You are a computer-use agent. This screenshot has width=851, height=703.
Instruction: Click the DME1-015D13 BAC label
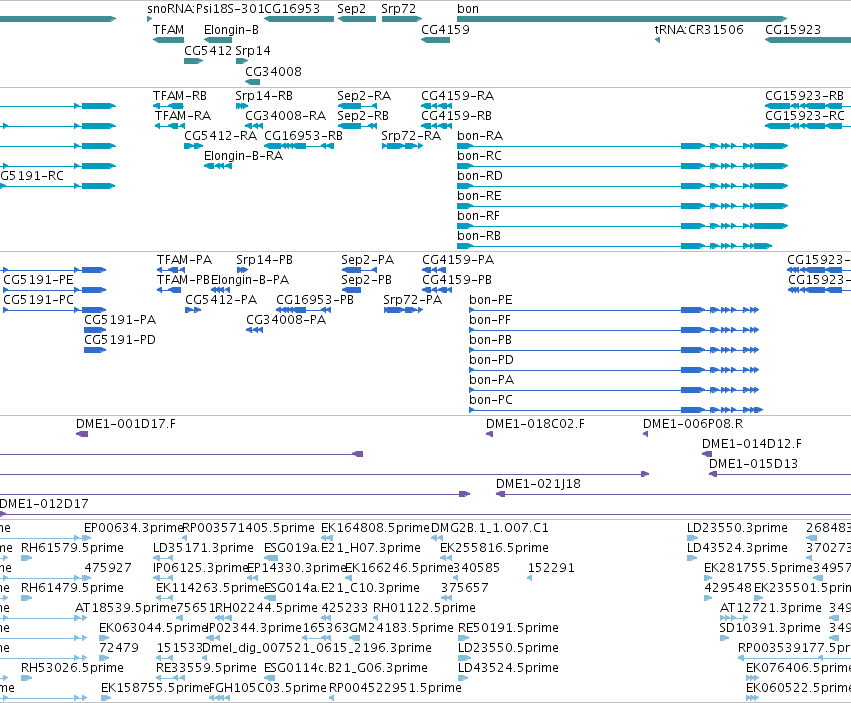pyautogui.click(x=753, y=464)
